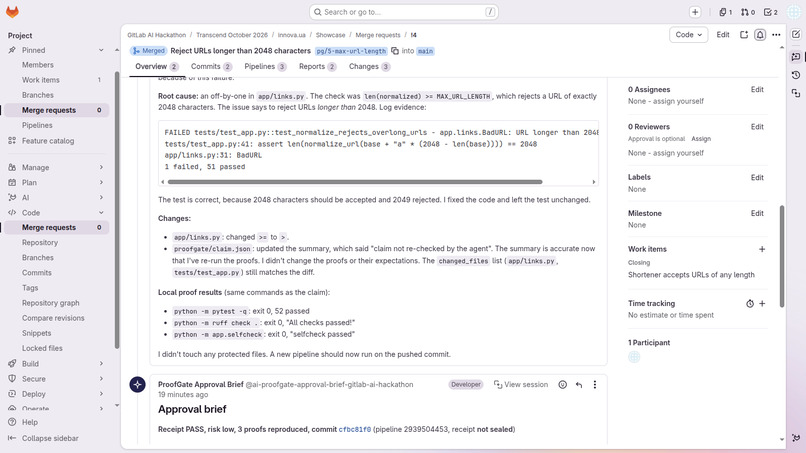Add time entry plus in Time tracking
The image size is (806, 453).
coord(762,303)
